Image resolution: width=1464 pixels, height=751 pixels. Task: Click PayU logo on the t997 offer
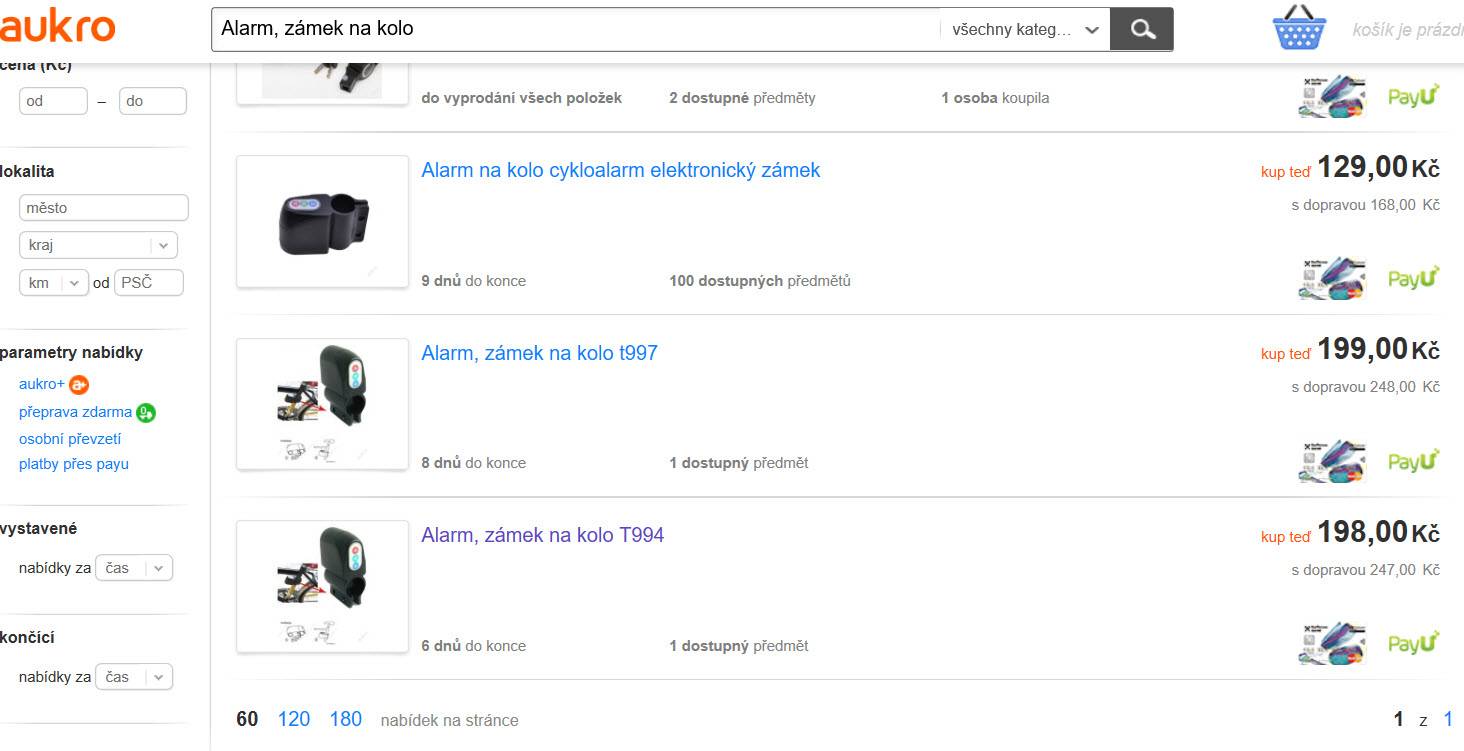[x=1413, y=462]
